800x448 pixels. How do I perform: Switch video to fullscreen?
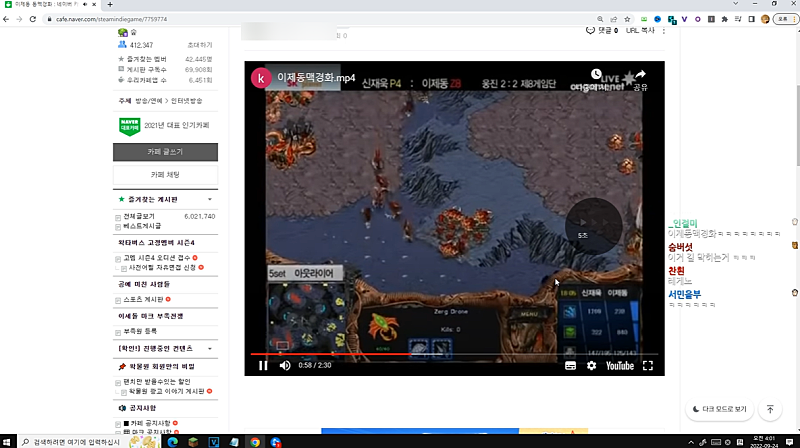pyautogui.click(x=648, y=366)
